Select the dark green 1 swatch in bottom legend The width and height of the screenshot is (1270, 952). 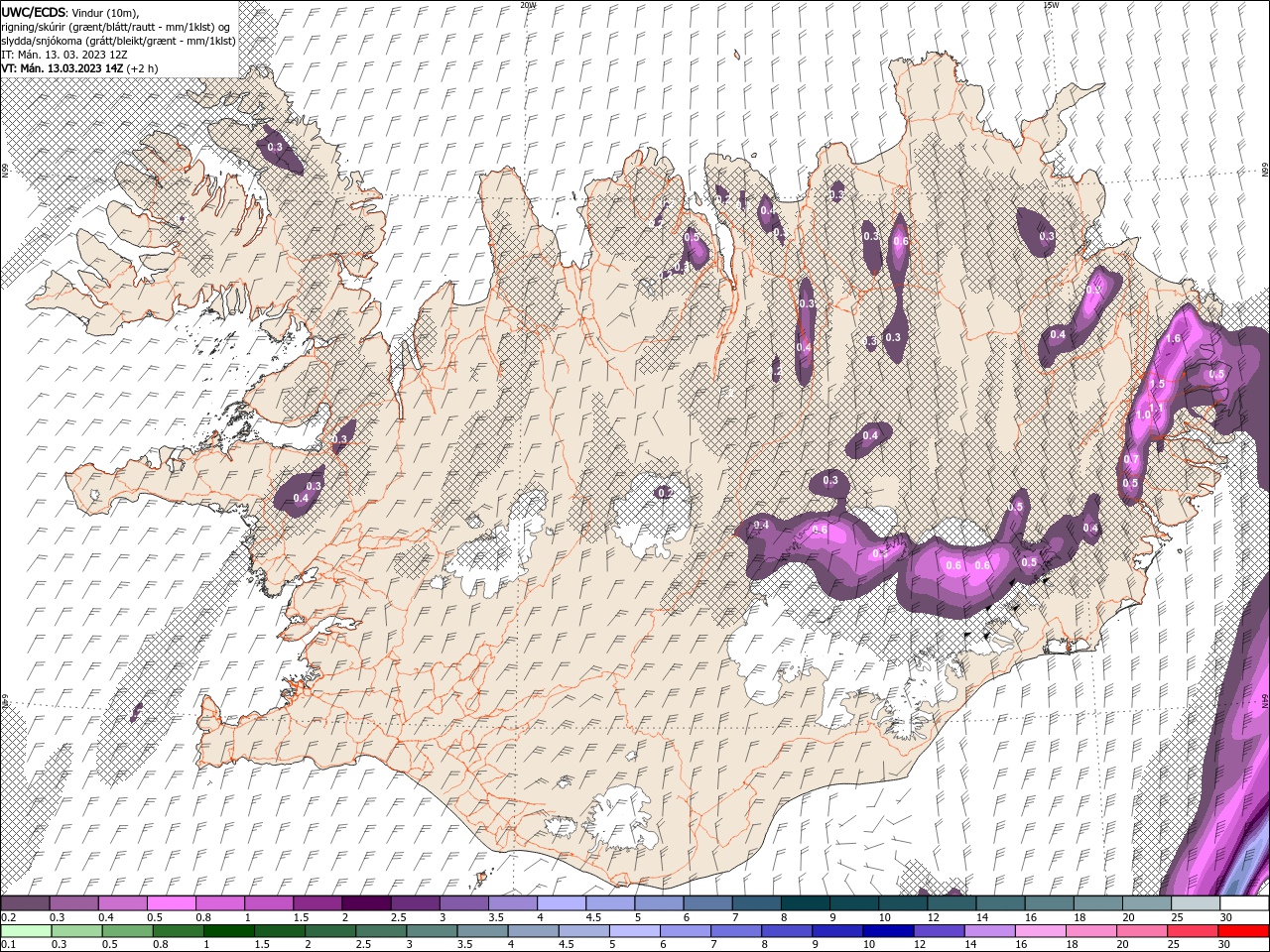tap(228, 931)
